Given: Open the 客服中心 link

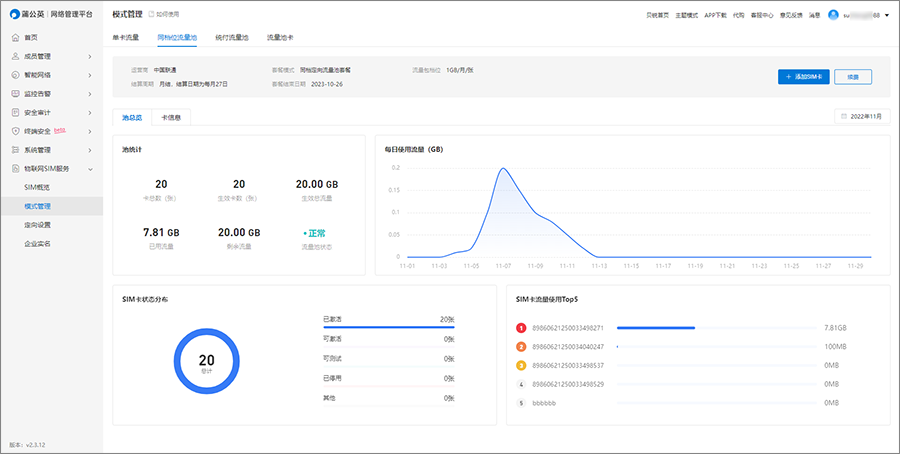Looking at the screenshot, I should [x=762, y=15].
